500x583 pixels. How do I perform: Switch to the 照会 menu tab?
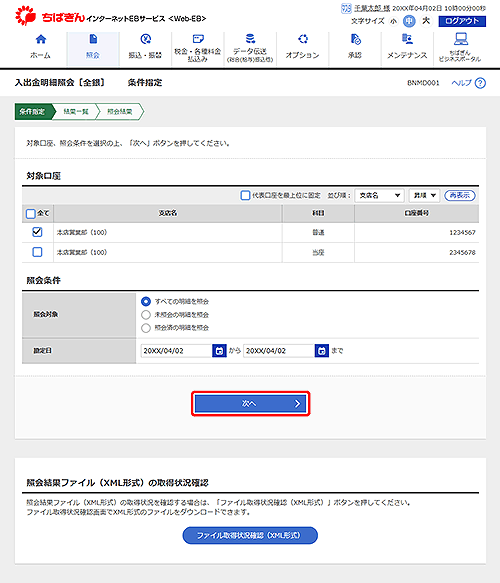tap(93, 49)
